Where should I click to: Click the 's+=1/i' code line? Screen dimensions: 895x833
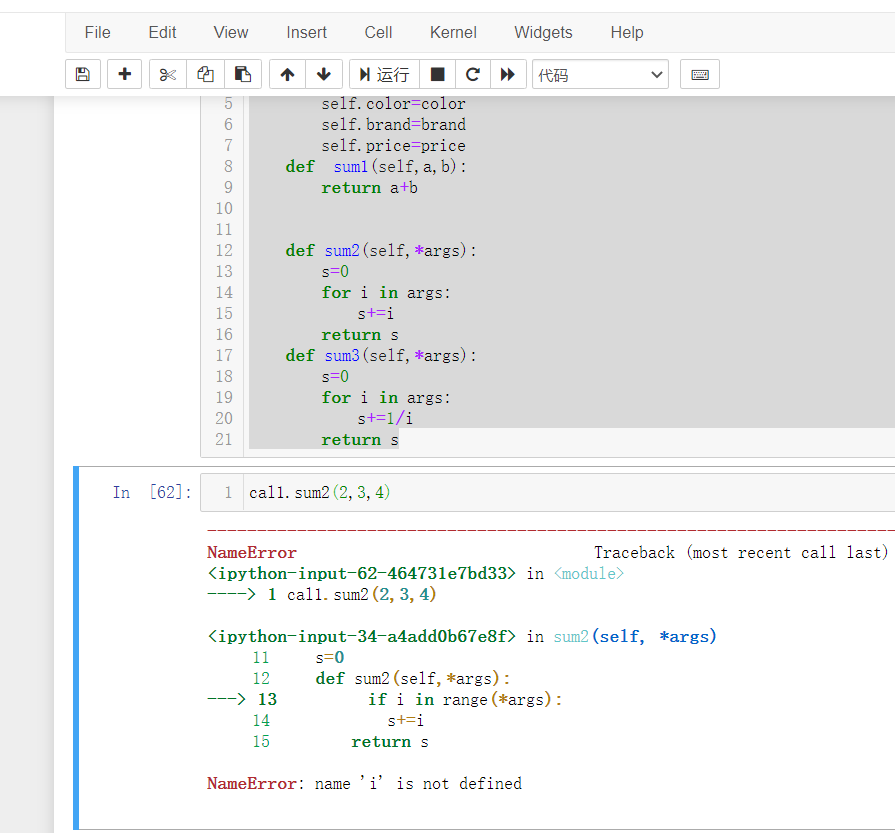pyautogui.click(x=385, y=418)
